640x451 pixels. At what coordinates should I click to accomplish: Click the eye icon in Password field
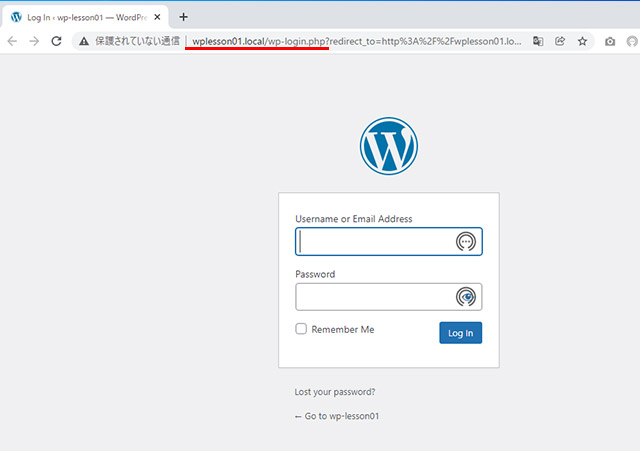coord(466,297)
